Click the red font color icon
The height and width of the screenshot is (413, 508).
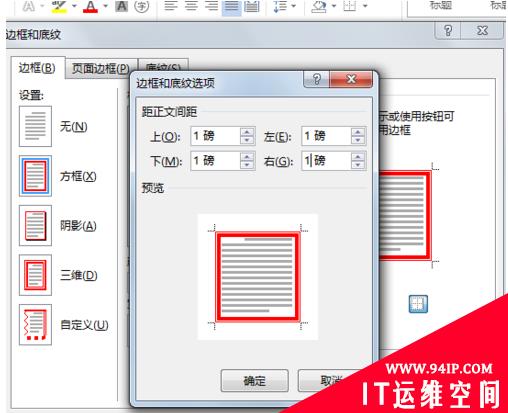91,6
